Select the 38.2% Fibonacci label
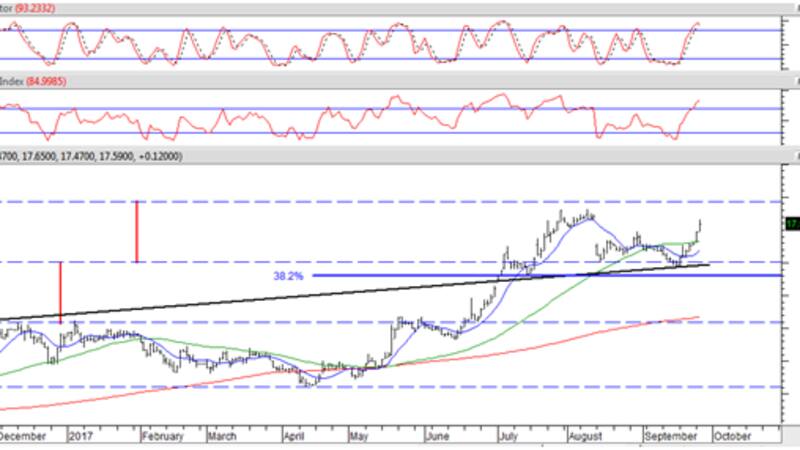Image resolution: width=800 pixels, height=450 pixels. pyautogui.click(x=289, y=275)
